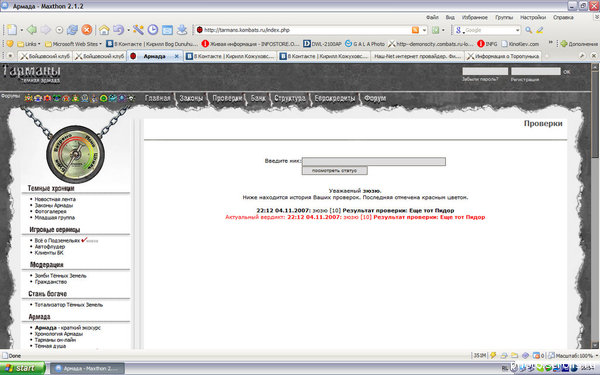600x375 pixels.
Task: Open the Еврокредиты site menu item
Action: (x=334, y=98)
